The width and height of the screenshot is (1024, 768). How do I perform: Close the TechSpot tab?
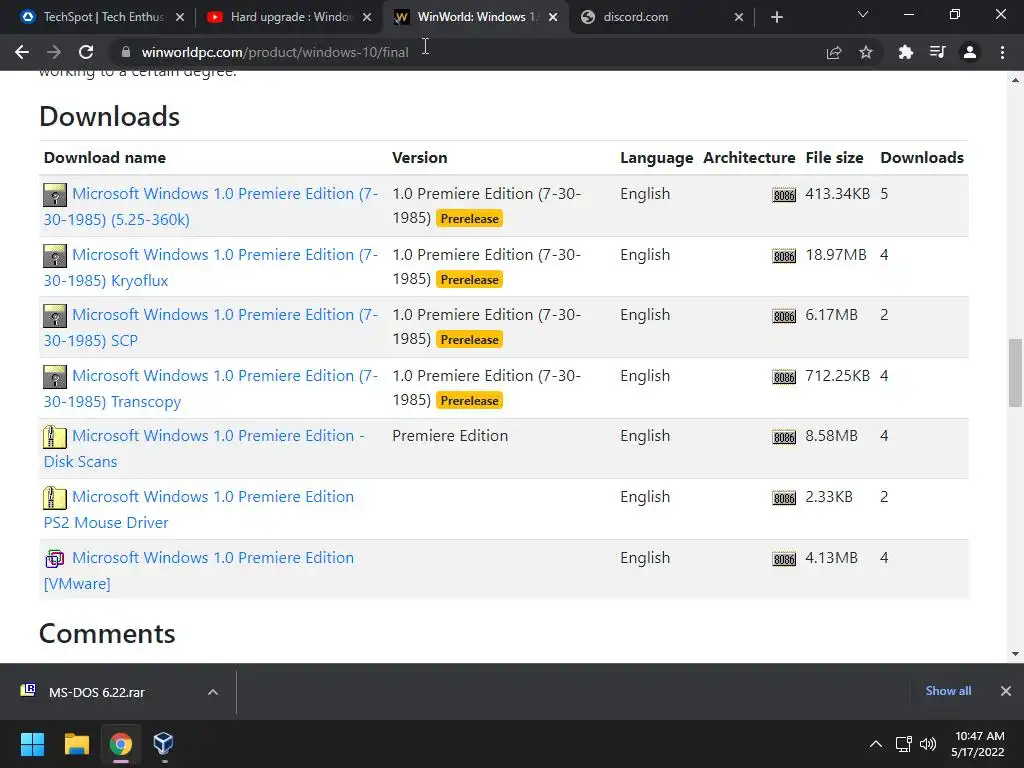pos(180,17)
